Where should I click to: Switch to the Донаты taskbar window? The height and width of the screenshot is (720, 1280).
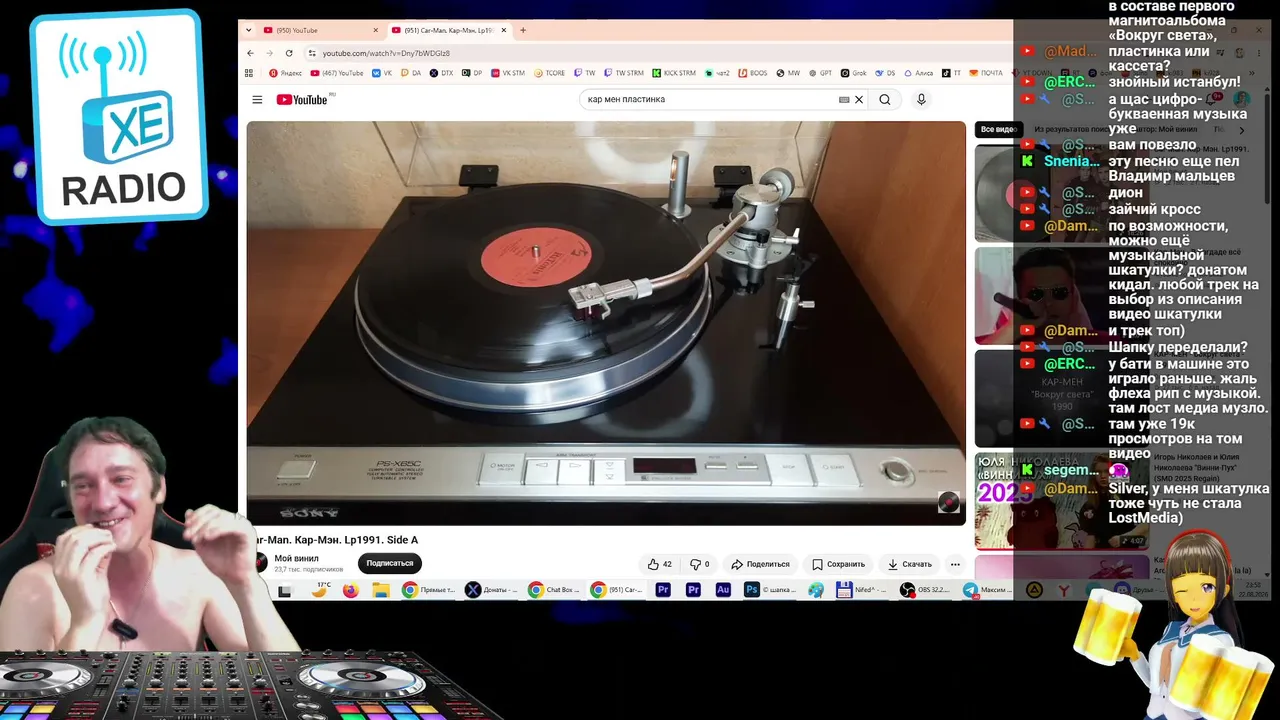pyautogui.click(x=493, y=590)
